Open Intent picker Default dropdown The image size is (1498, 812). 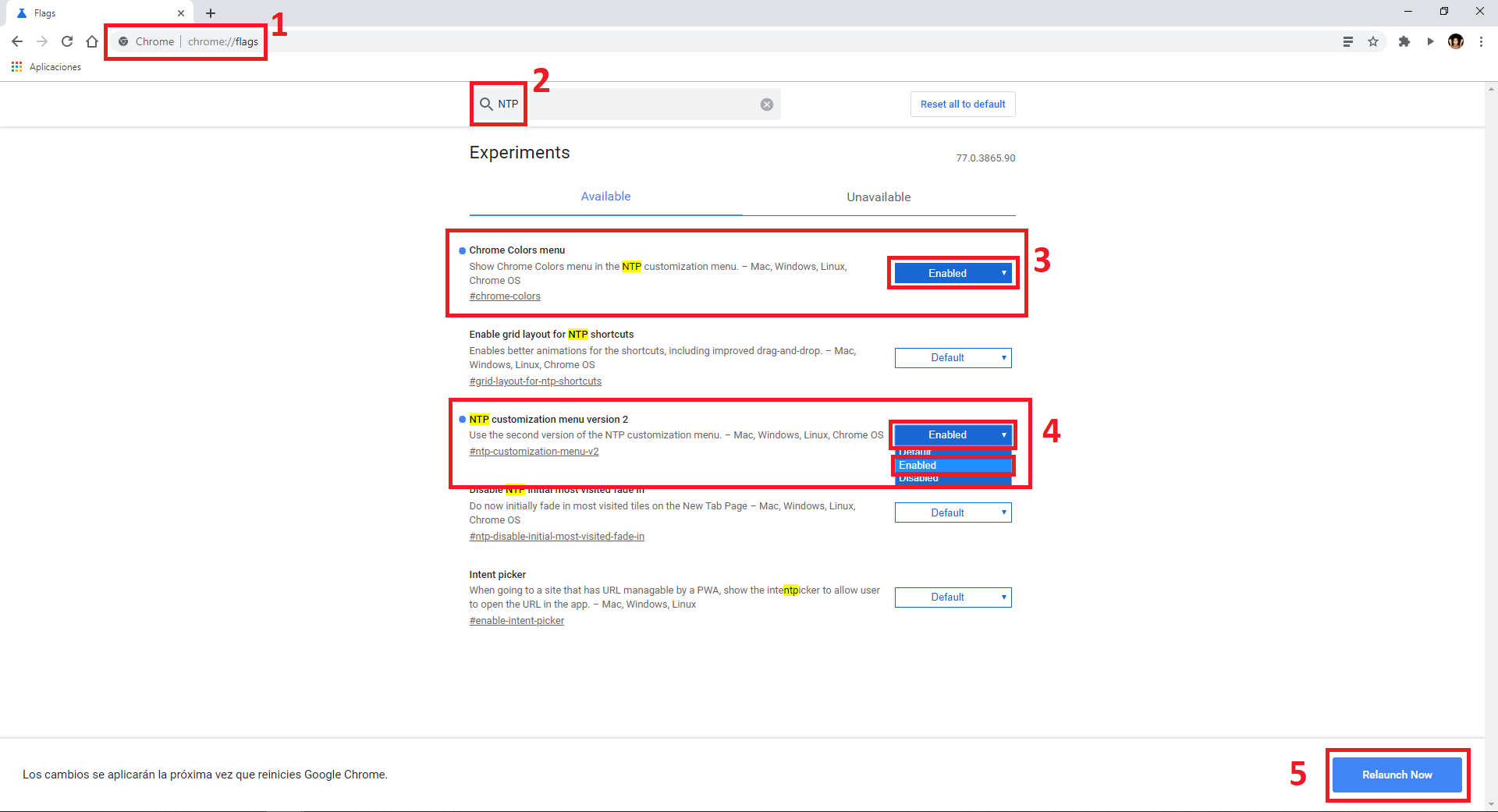pyautogui.click(x=953, y=597)
